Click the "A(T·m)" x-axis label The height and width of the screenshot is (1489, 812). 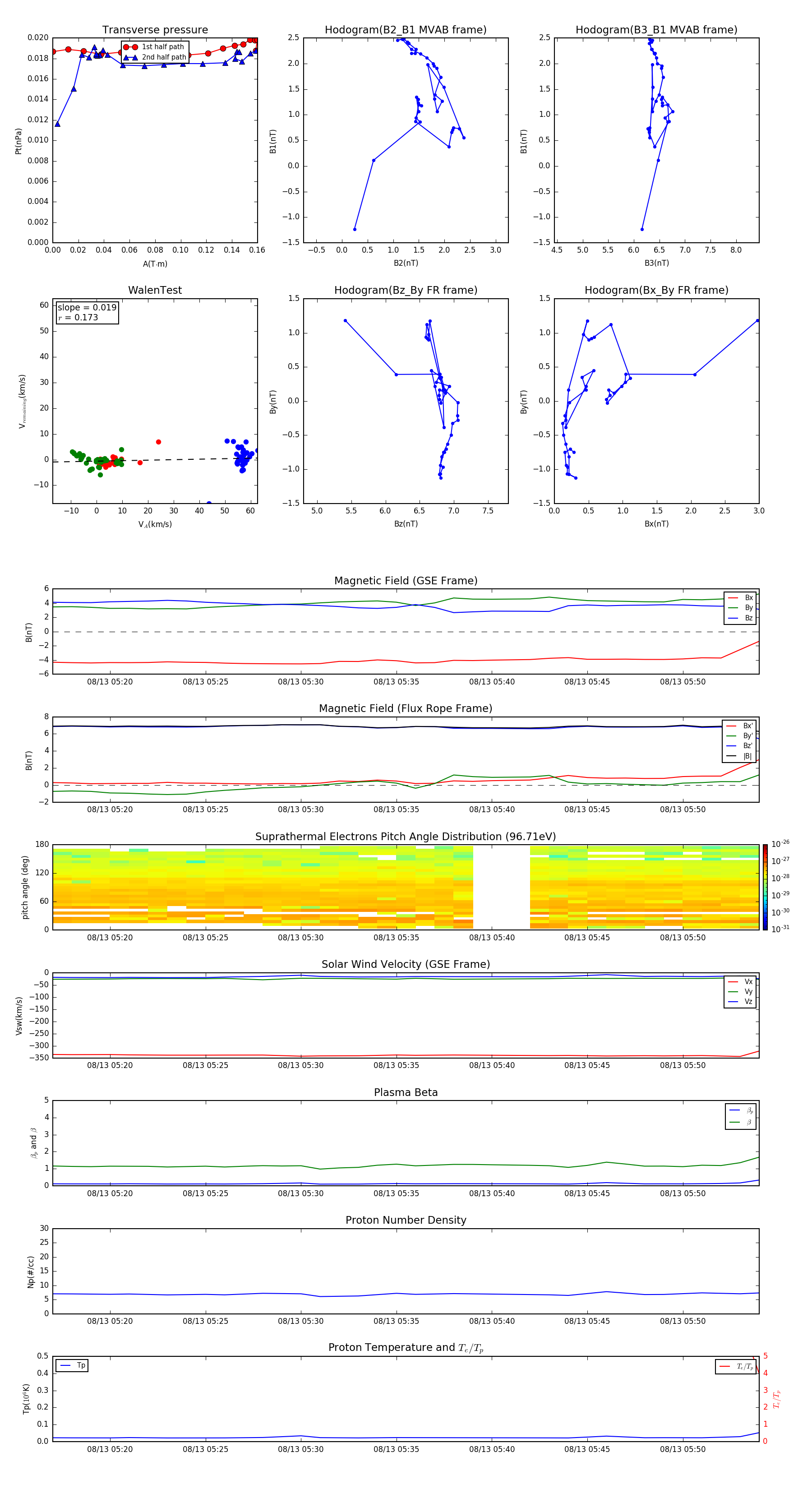point(155,264)
